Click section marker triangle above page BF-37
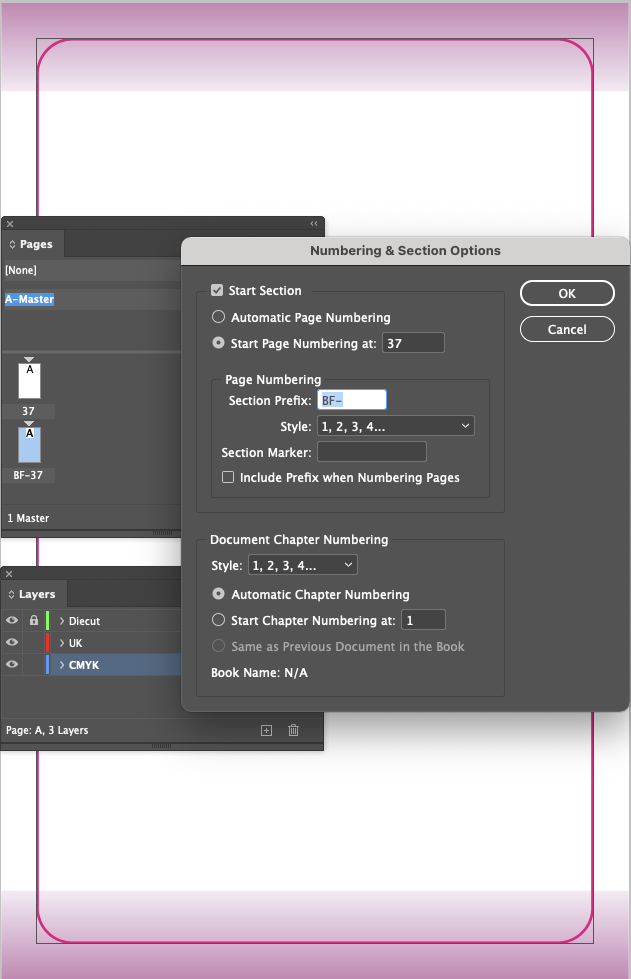 29,423
